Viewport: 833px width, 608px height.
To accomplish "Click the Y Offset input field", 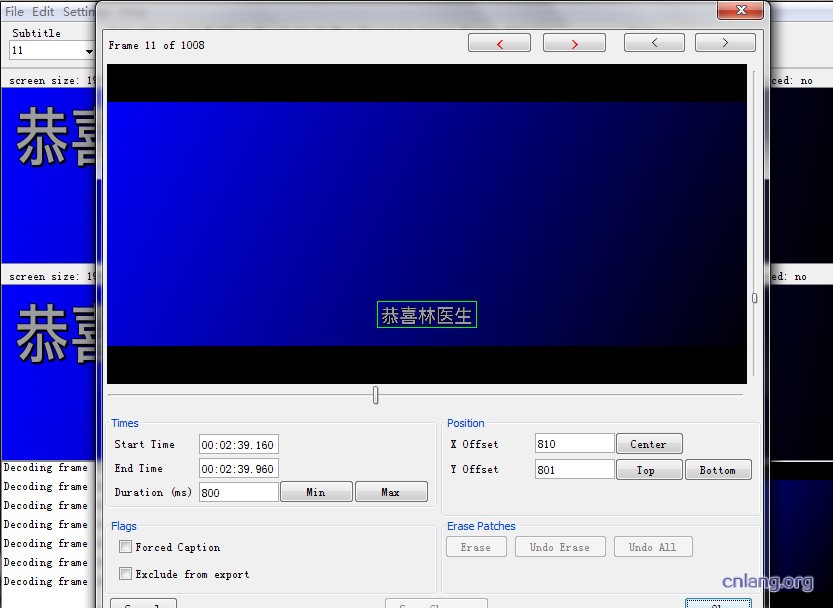I will coord(574,469).
